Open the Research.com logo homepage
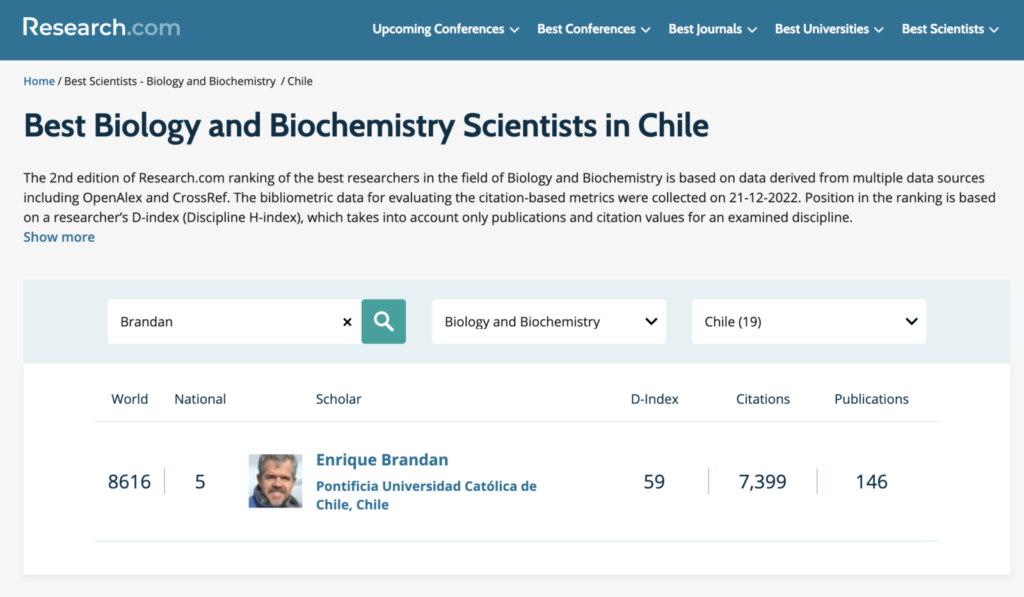Viewport: 1024px width, 597px height. click(x=101, y=27)
